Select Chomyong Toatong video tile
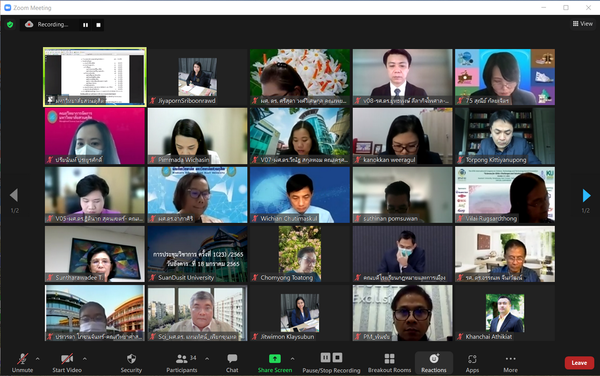The image size is (600, 376). point(300,254)
